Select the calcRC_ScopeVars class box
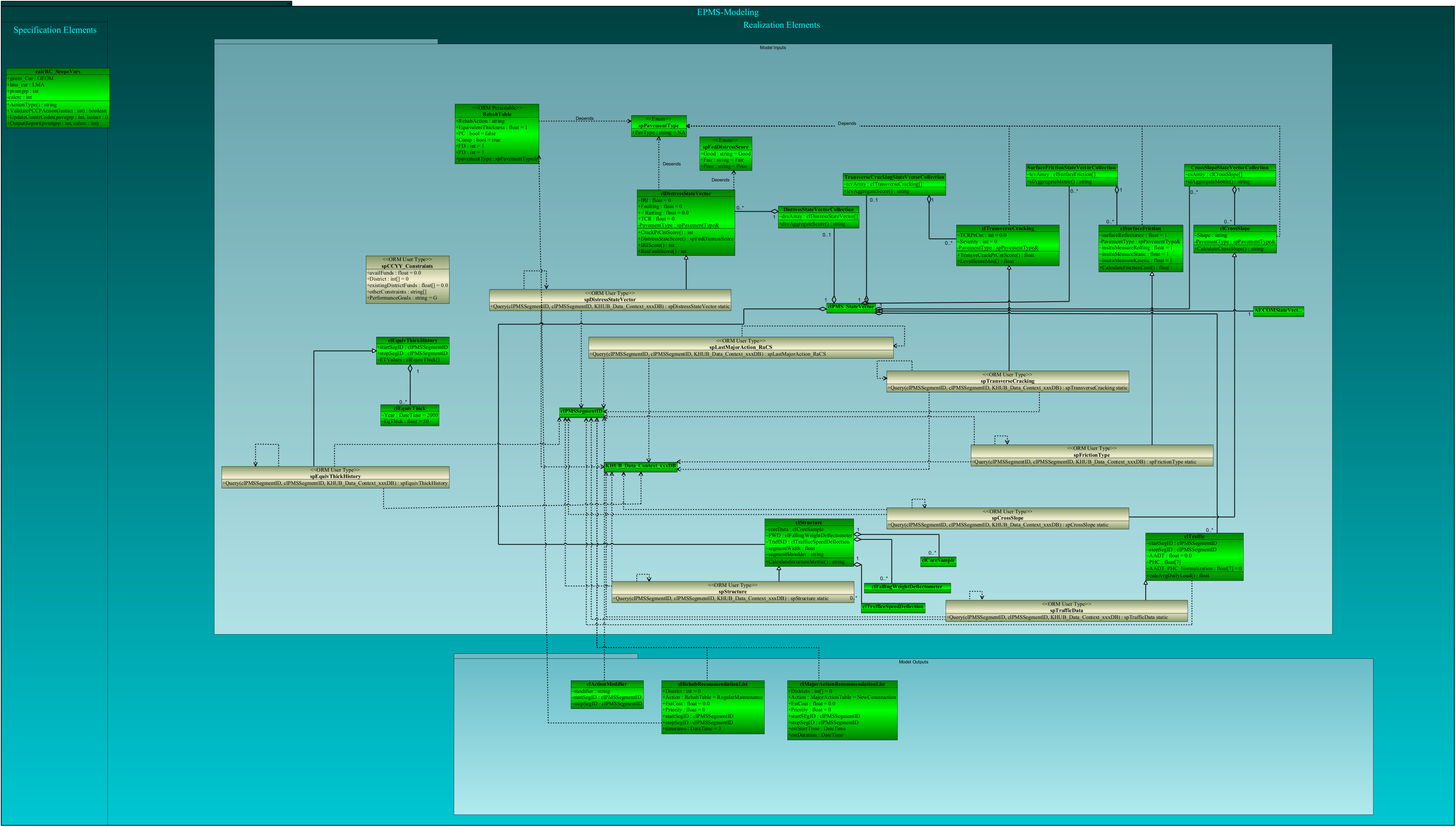The image size is (1456, 827). click(58, 98)
